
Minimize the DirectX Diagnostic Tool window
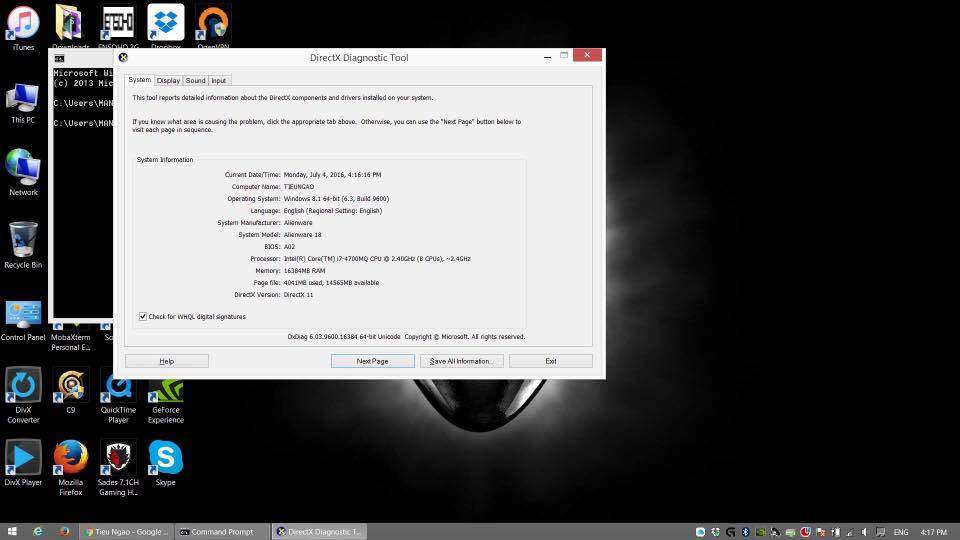pyautogui.click(x=547, y=57)
